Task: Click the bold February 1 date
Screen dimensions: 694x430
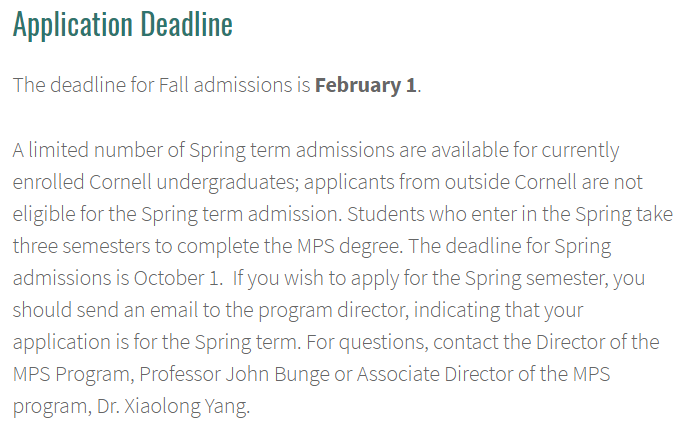Action: [x=365, y=85]
